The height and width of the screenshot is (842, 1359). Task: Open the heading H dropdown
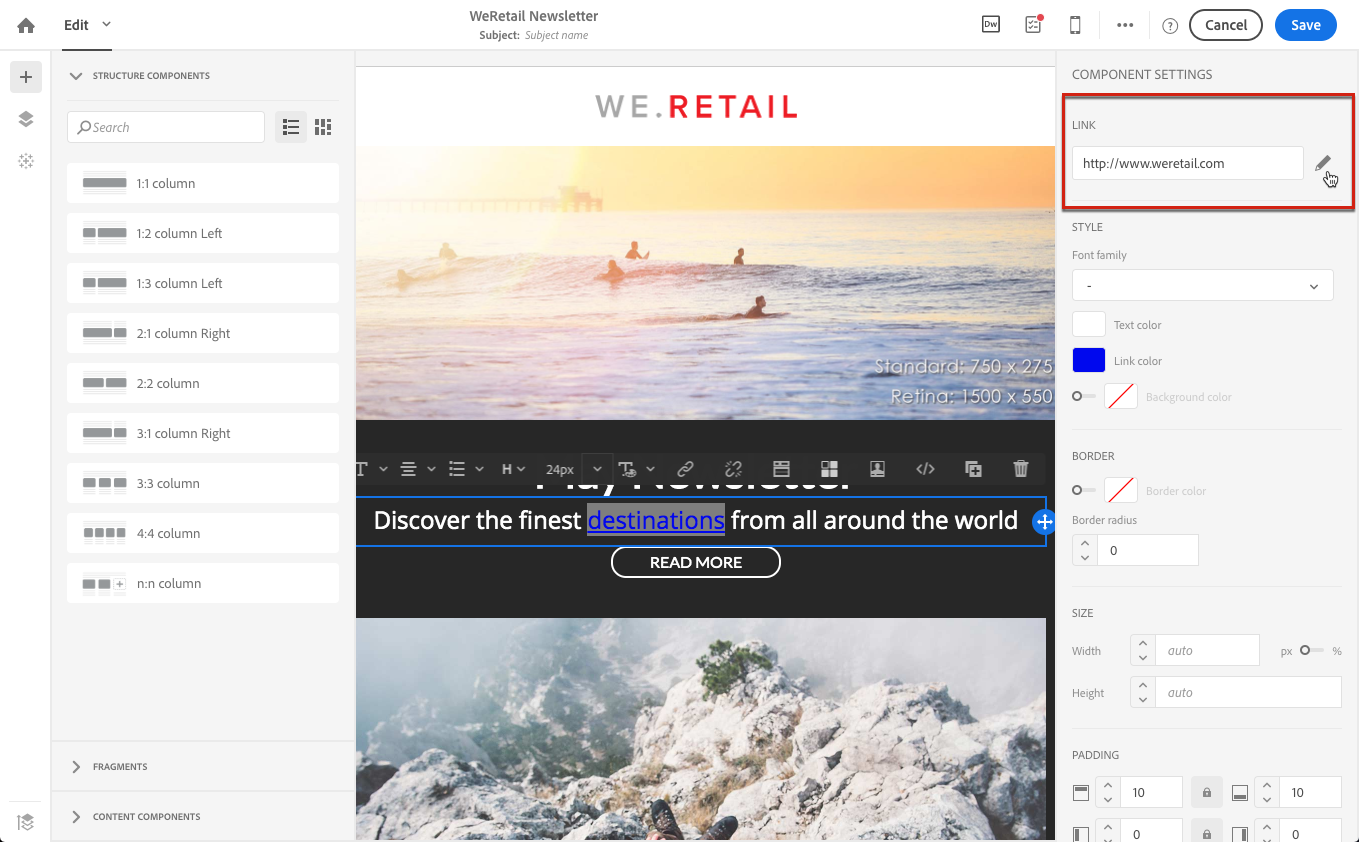pyautogui.click(x=513, y=469)
